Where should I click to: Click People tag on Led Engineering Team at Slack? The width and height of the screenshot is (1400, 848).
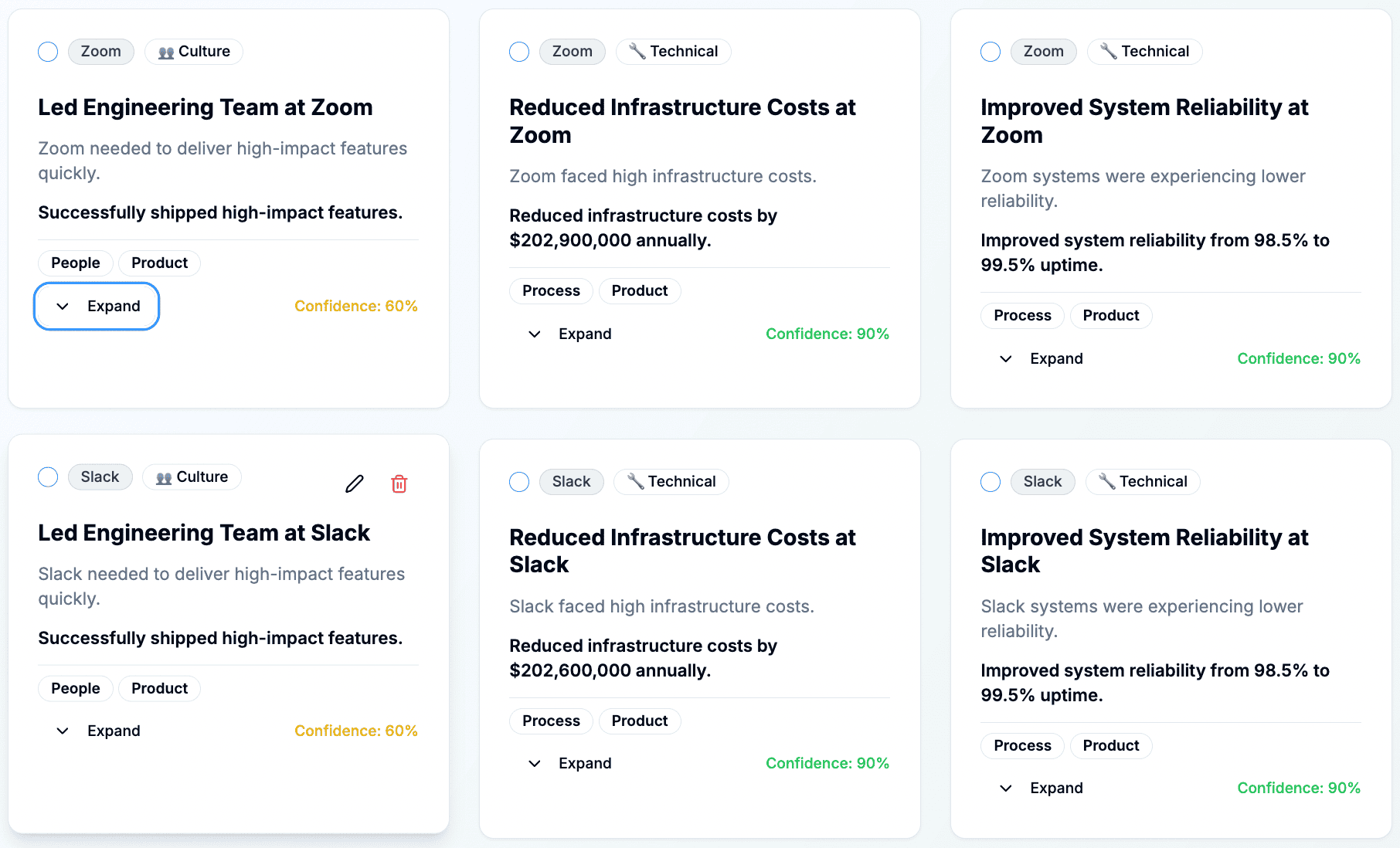click(x=76, y=689)
